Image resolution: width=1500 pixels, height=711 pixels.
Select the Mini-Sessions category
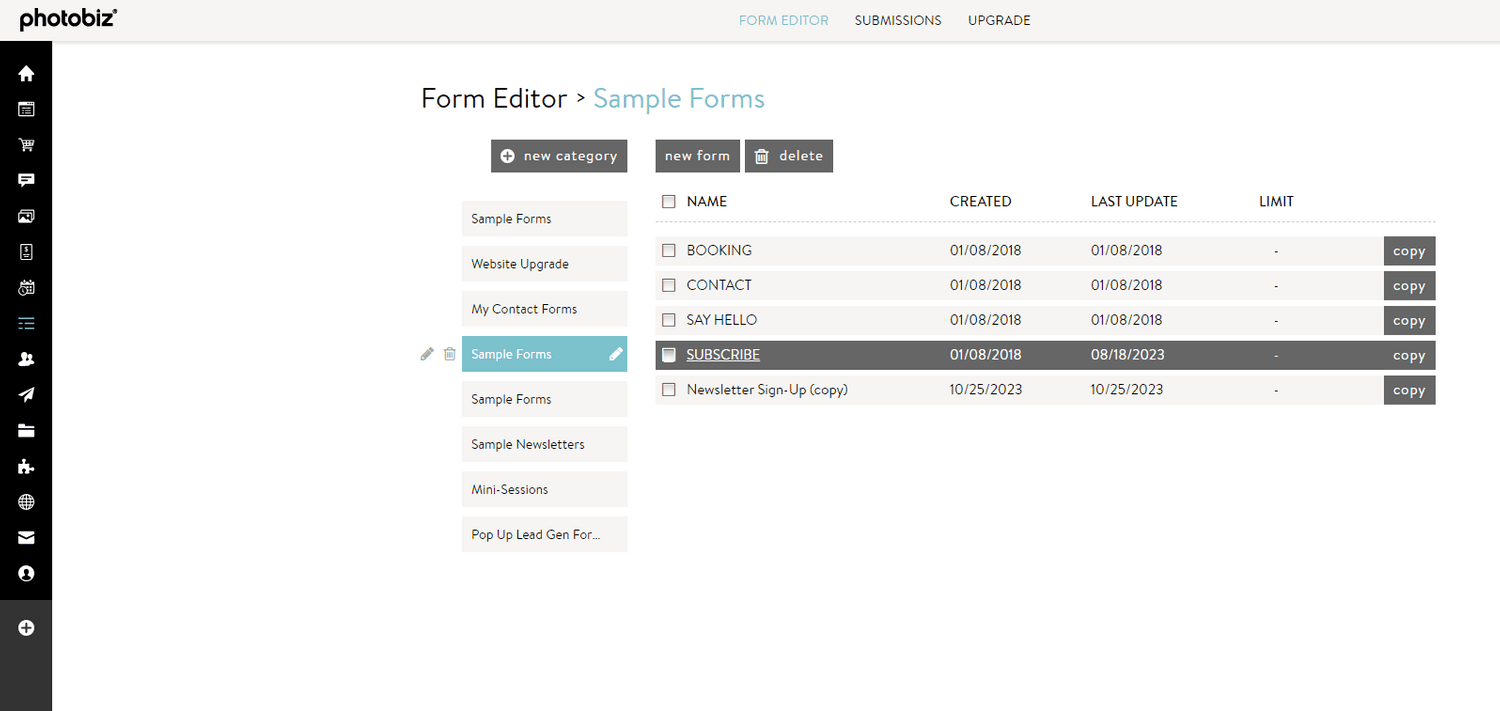click(x=544, y=489)
